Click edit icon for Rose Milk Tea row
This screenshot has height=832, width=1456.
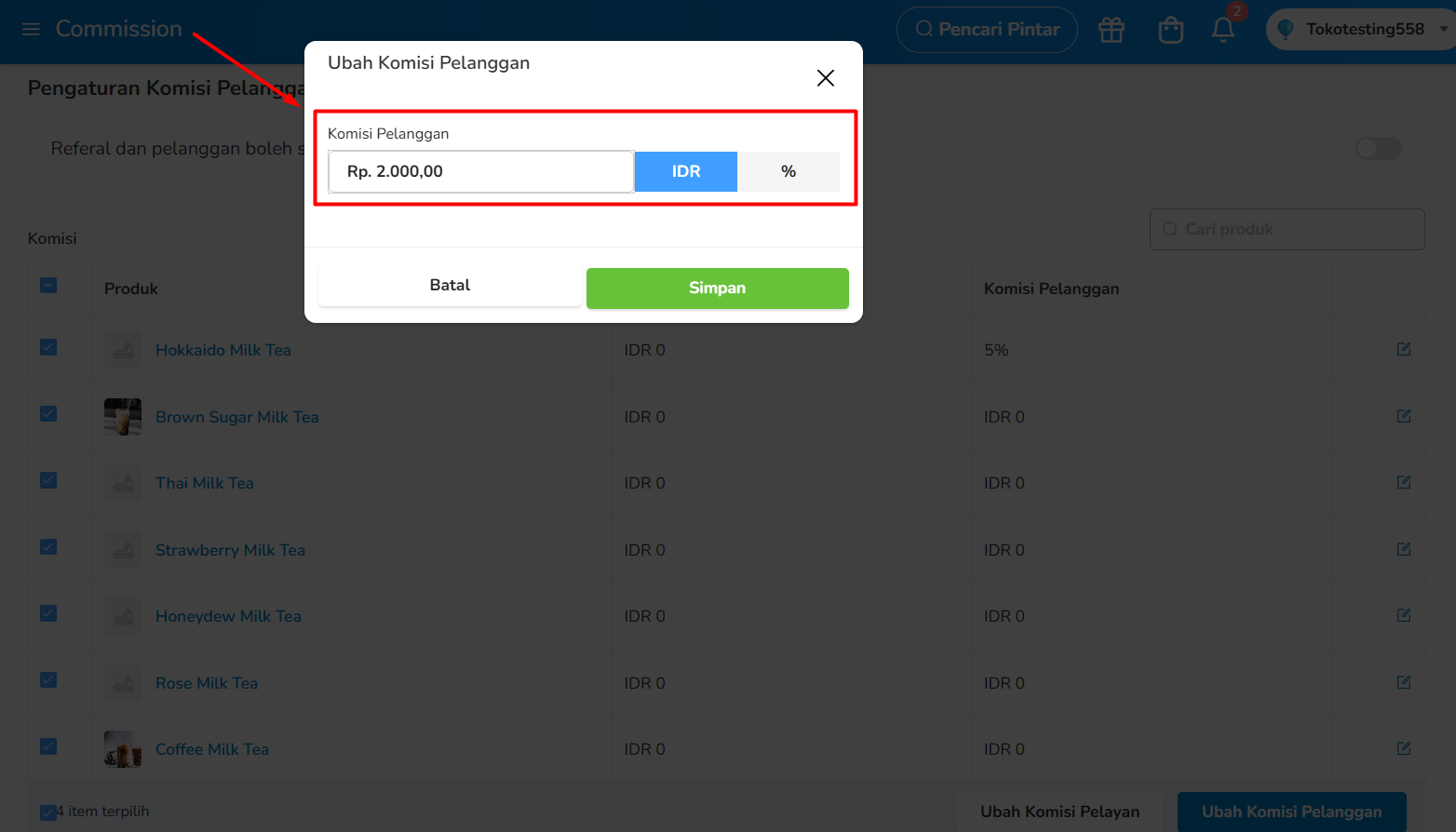(1404, 682)
